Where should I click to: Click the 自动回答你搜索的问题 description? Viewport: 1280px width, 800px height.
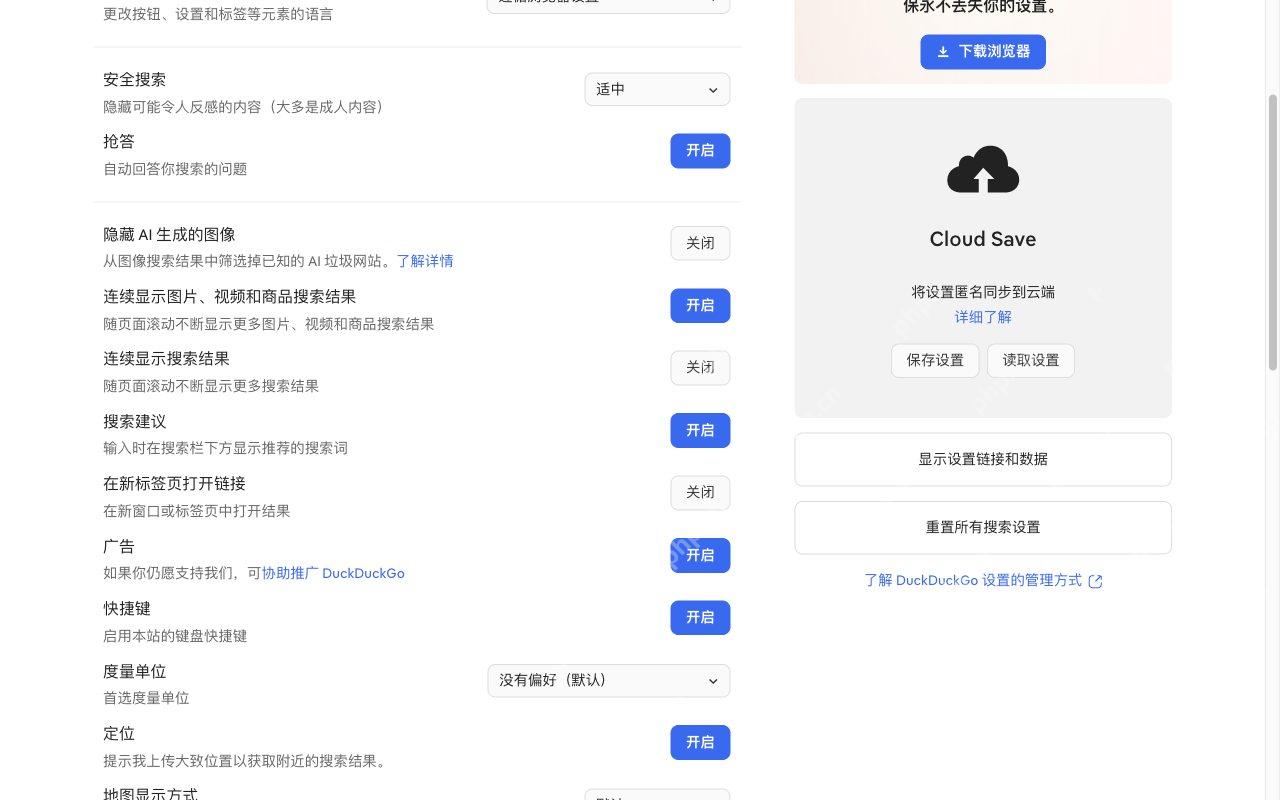[x=175, y=169]
